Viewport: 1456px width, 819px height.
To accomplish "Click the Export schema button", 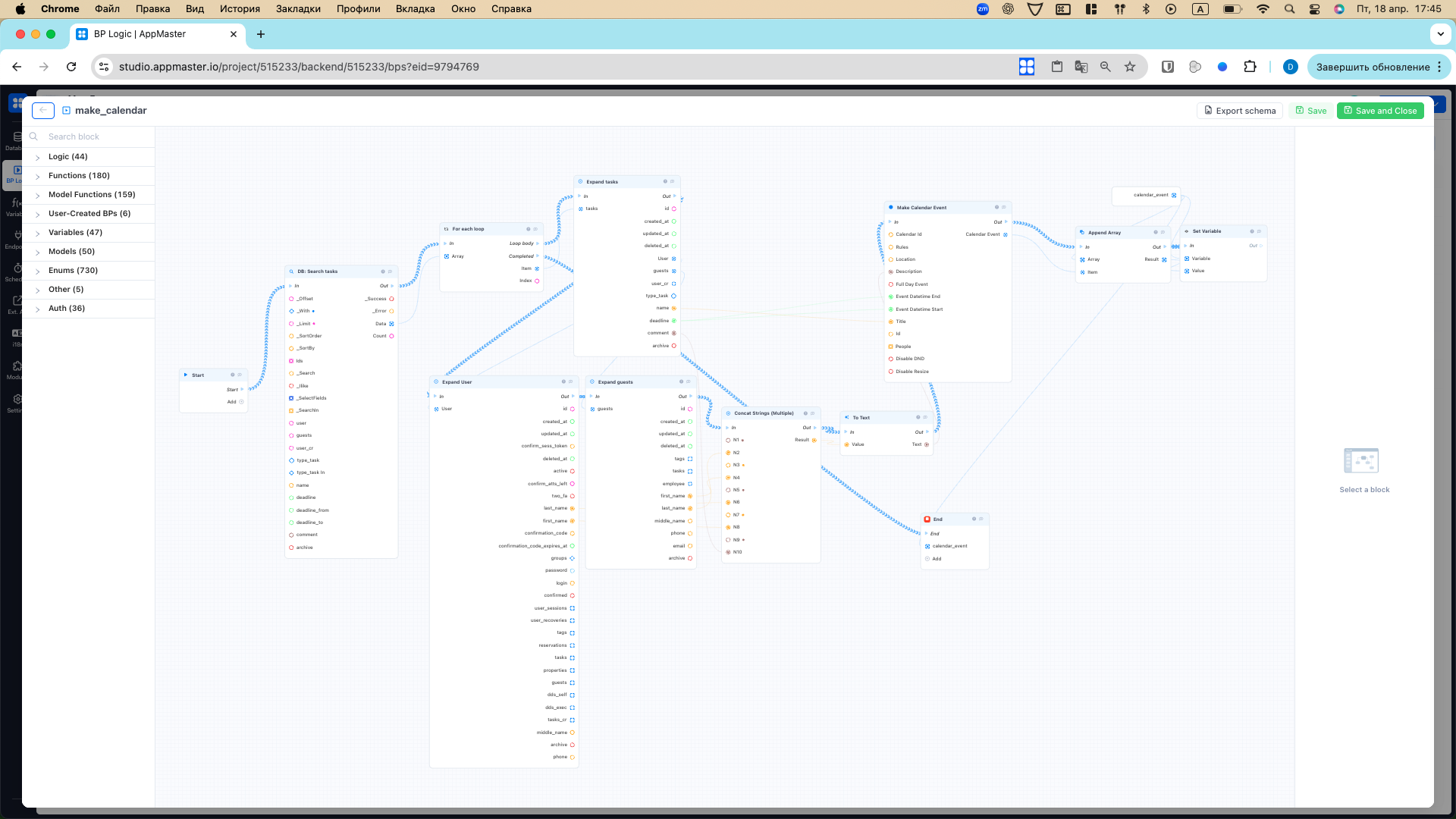I will click(1239, 111).
